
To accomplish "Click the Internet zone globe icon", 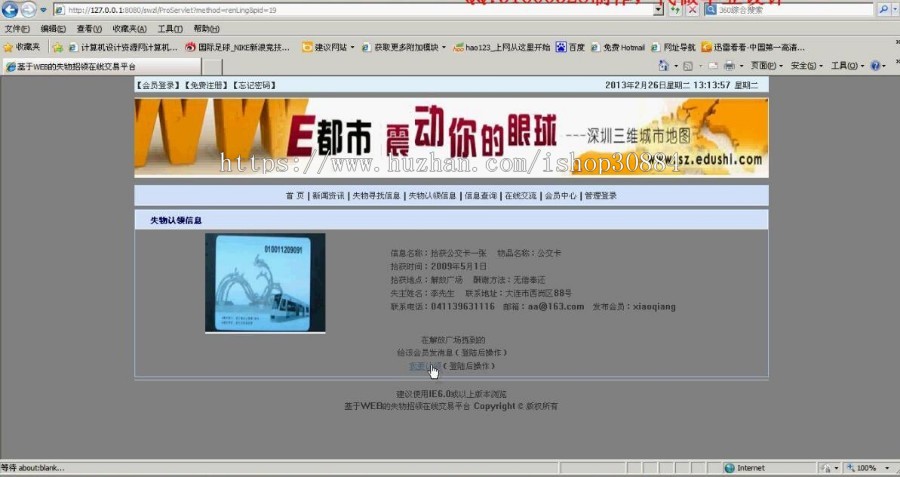I will point(730,468).
